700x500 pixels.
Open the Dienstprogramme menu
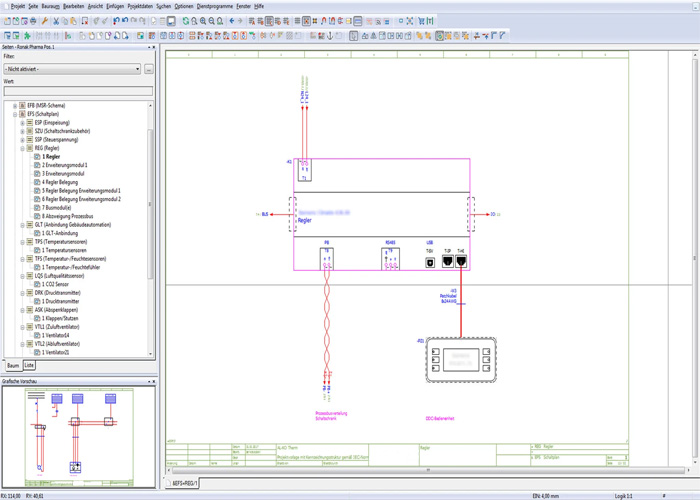tap(214, 6)
